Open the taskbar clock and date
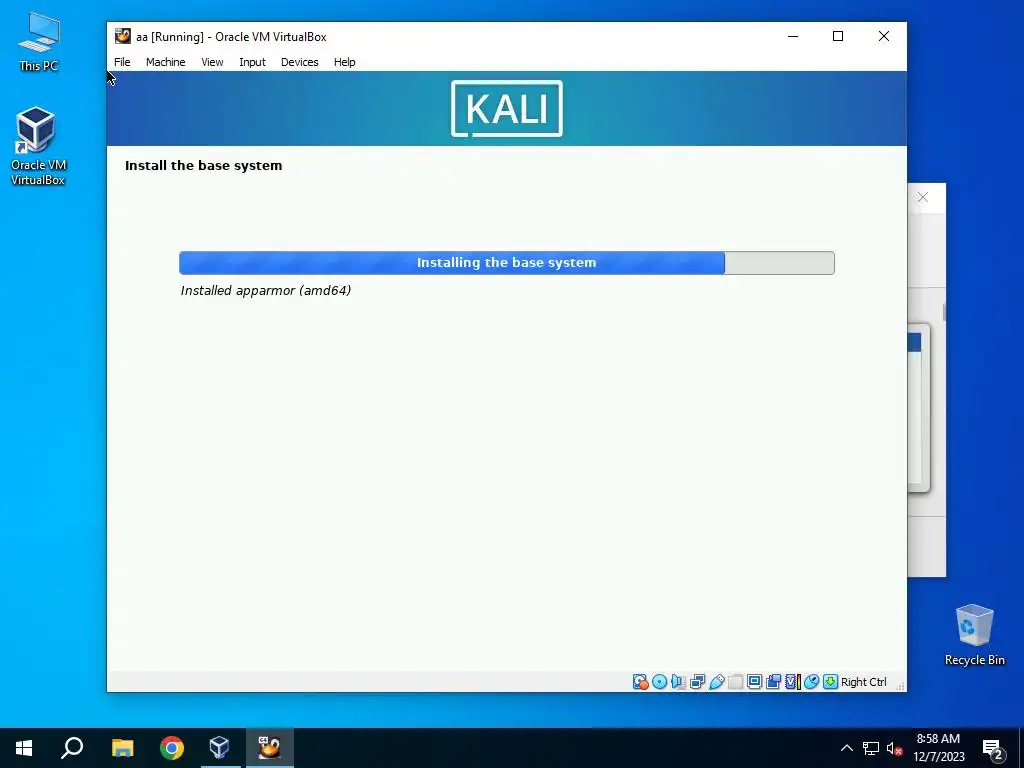 938,748
